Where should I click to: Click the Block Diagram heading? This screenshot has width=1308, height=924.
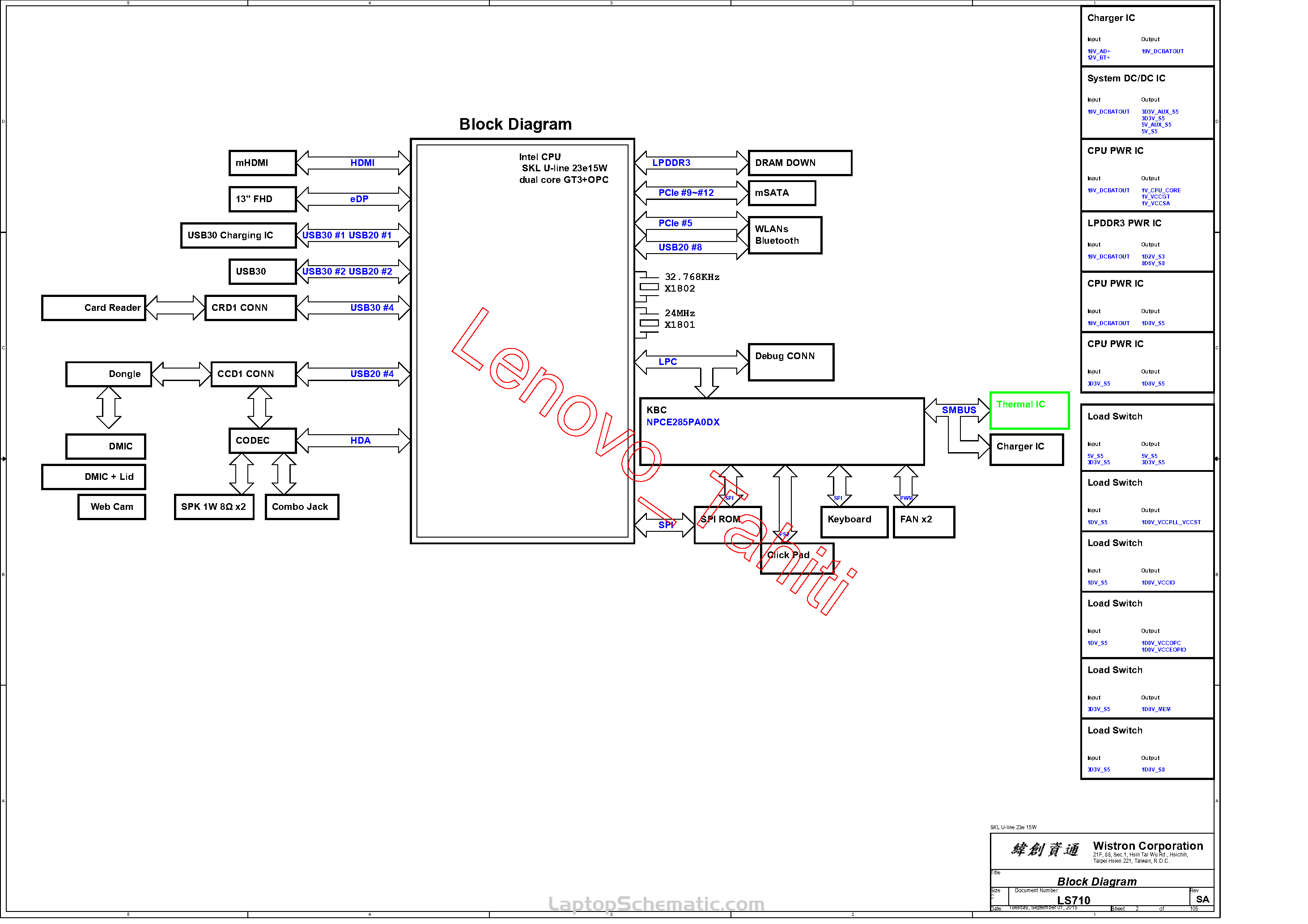[516, 124]
